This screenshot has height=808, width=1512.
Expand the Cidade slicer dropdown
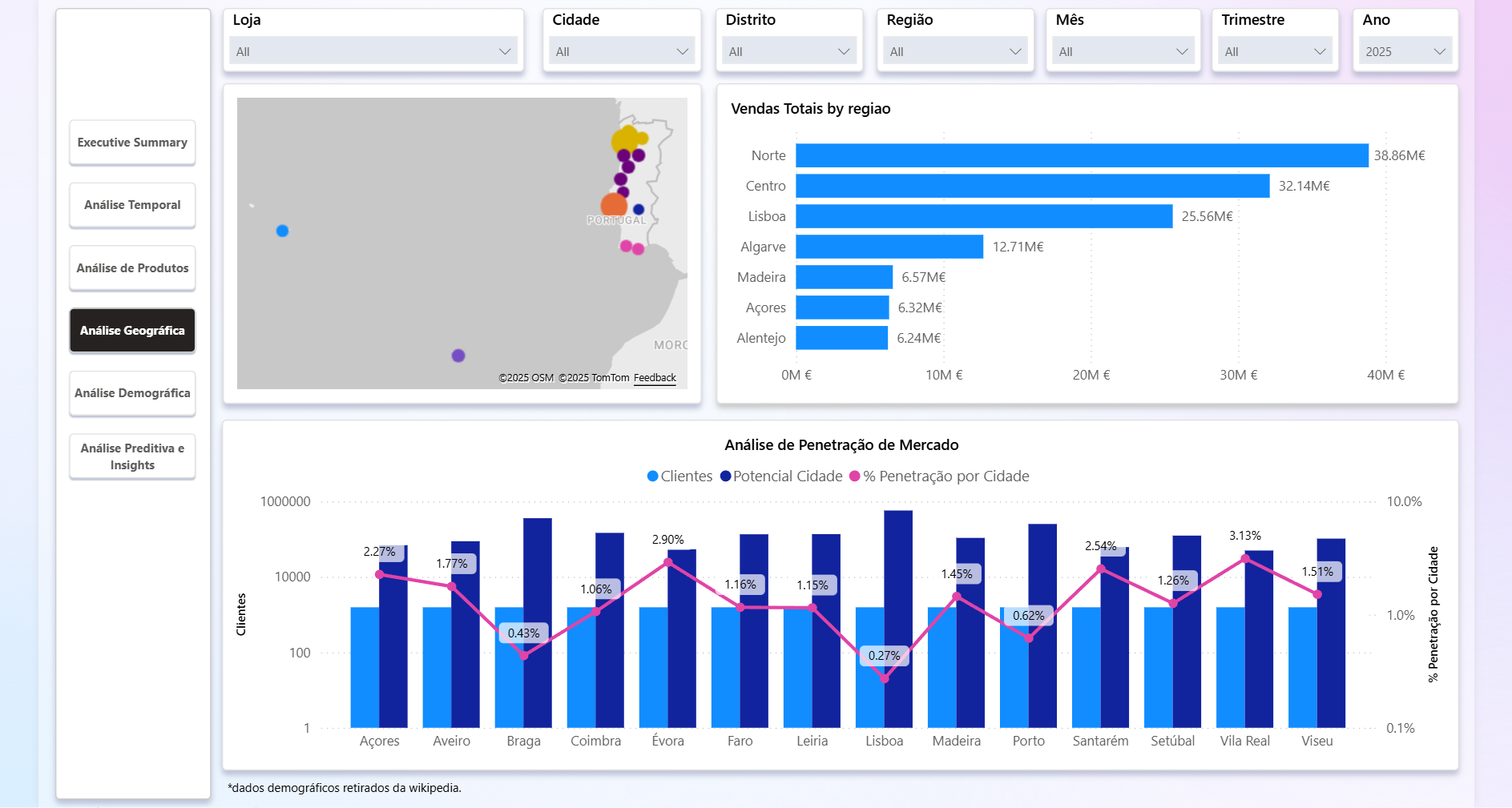[622, 51]
